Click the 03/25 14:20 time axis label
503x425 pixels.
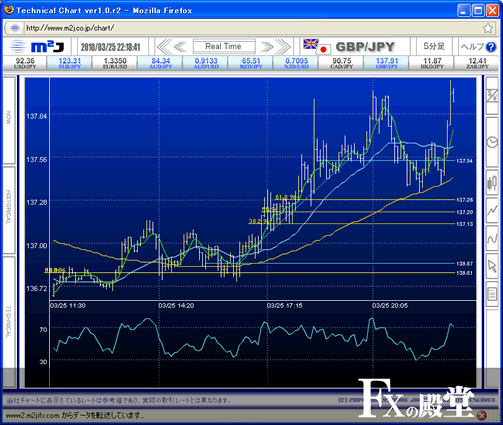[176, 306]
